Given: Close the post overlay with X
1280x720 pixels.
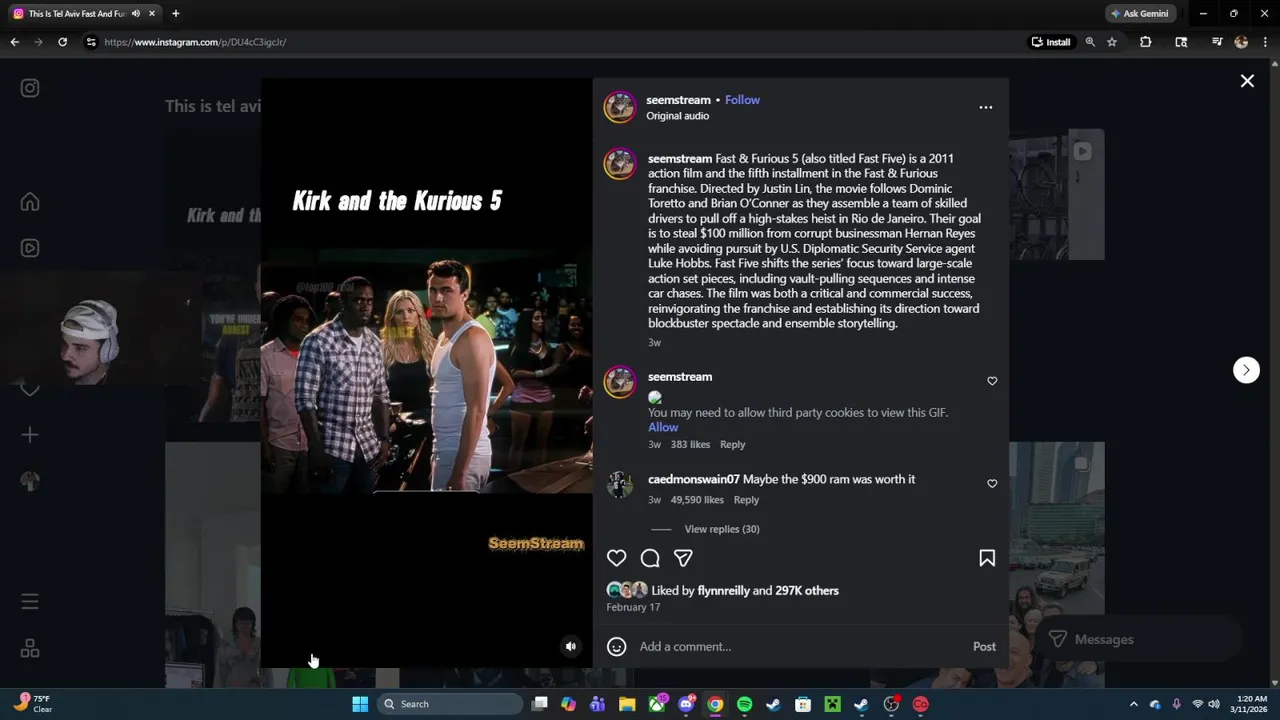Looking at the screenshot, I should (1247, 81).
